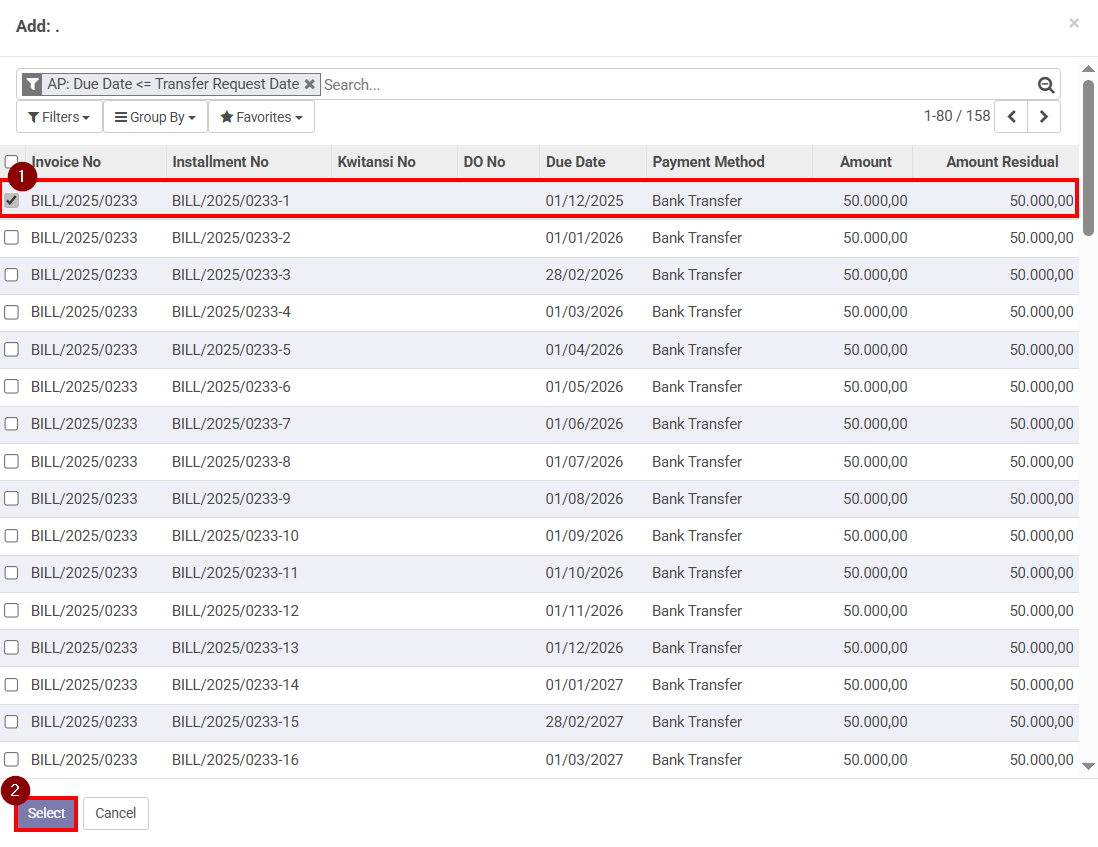Click the Cancel button
1098x847 pixels.
point(115,813)
